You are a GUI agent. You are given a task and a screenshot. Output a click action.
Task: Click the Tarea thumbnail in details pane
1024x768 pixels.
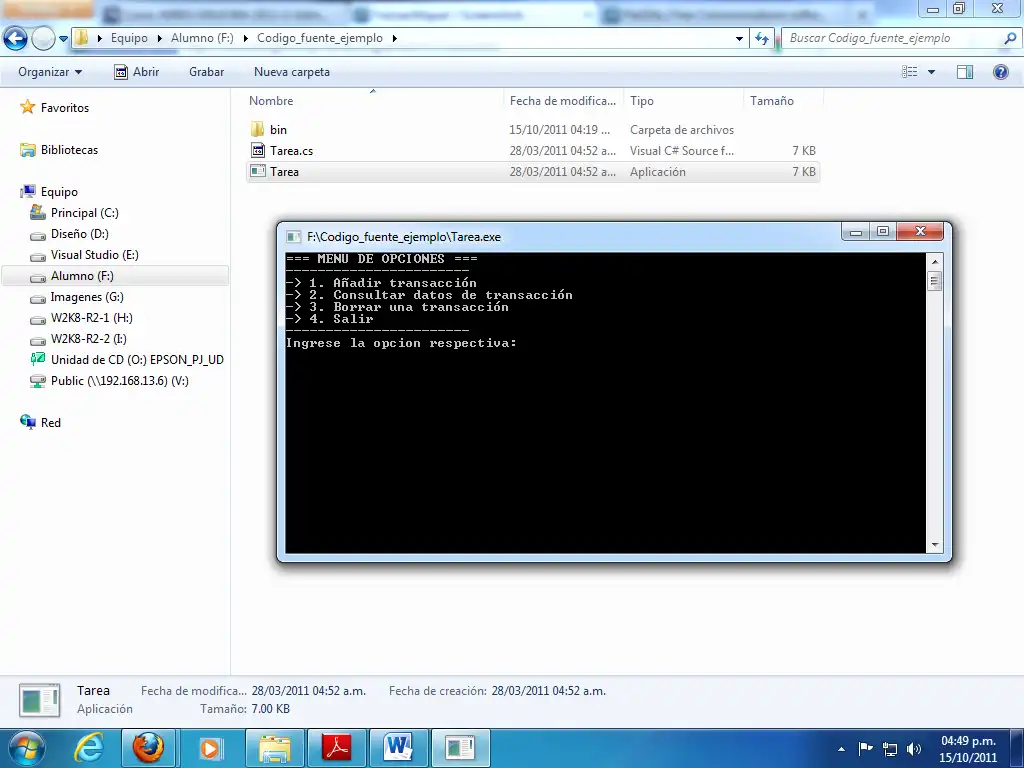coord(39,700)
